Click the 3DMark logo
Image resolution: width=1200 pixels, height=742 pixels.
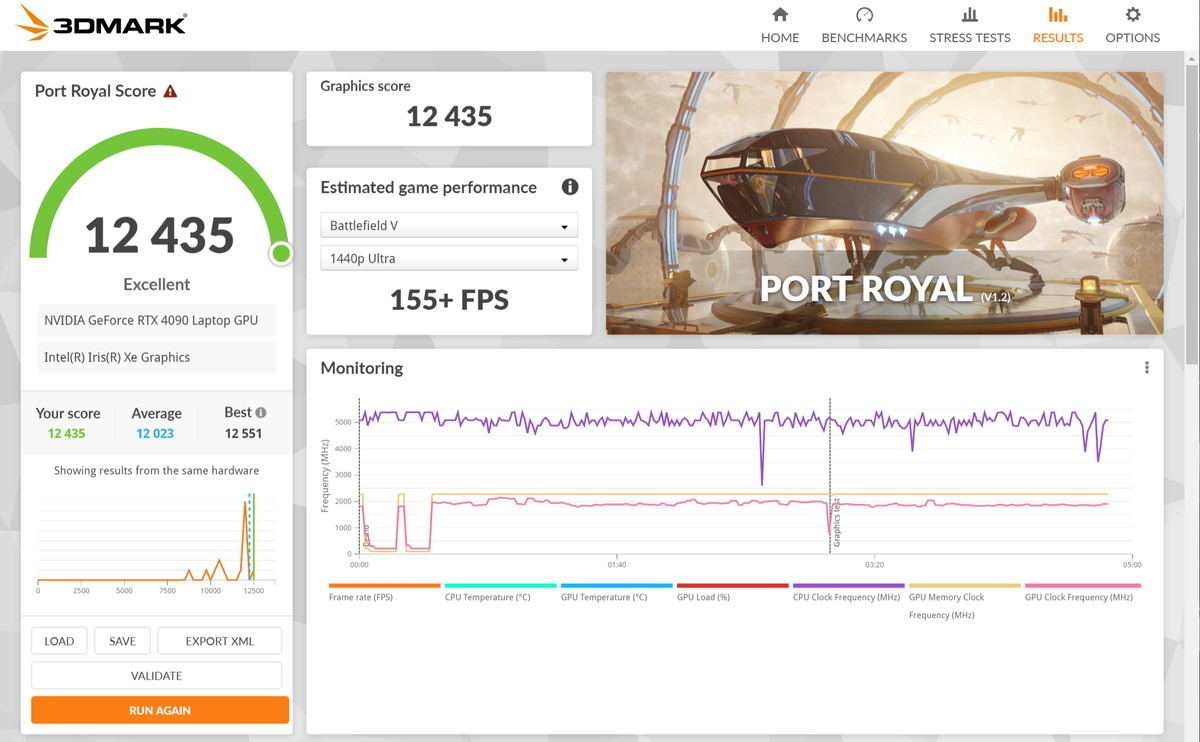pyautogui.click(x=102, y=23)
